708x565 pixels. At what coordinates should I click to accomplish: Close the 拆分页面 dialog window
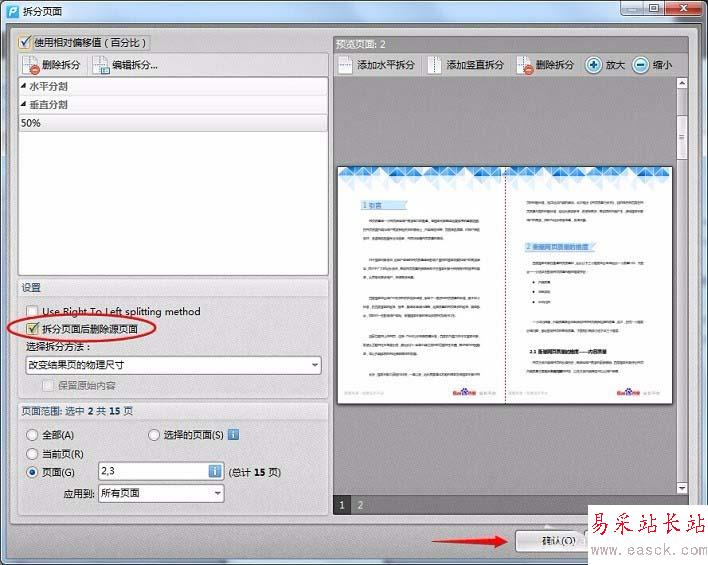click(x=683, y=8)
